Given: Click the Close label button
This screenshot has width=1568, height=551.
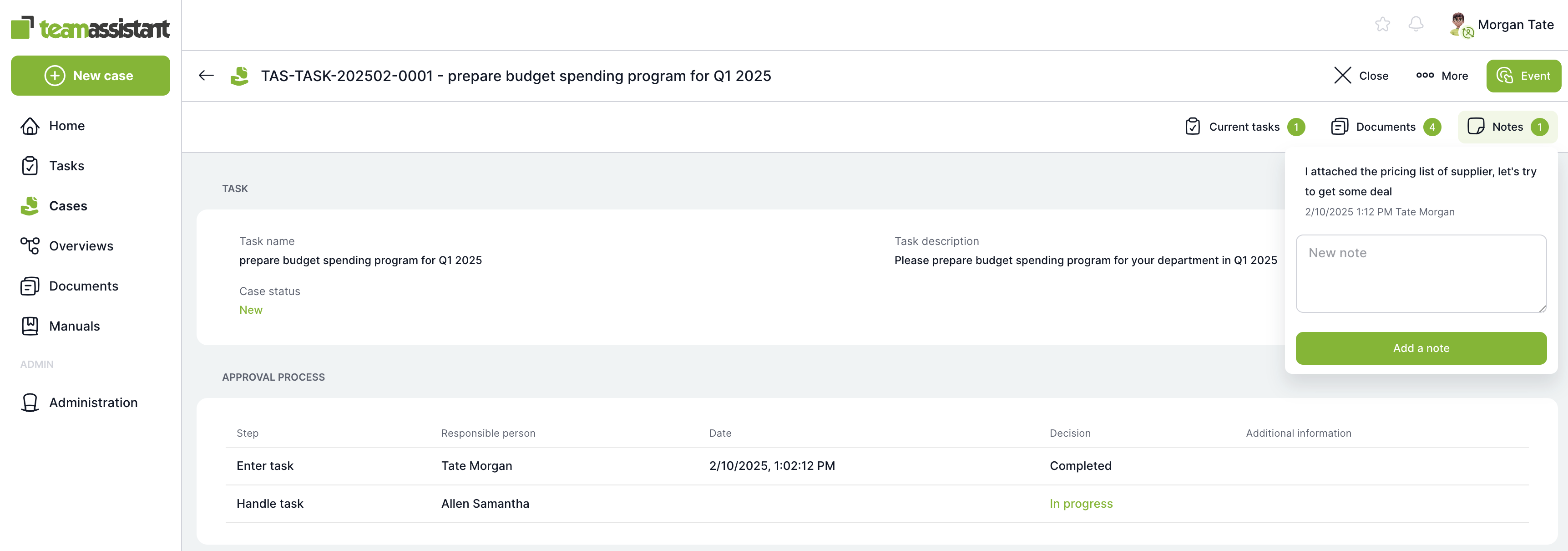Looking at the screenshot, I should (1373, 76).
